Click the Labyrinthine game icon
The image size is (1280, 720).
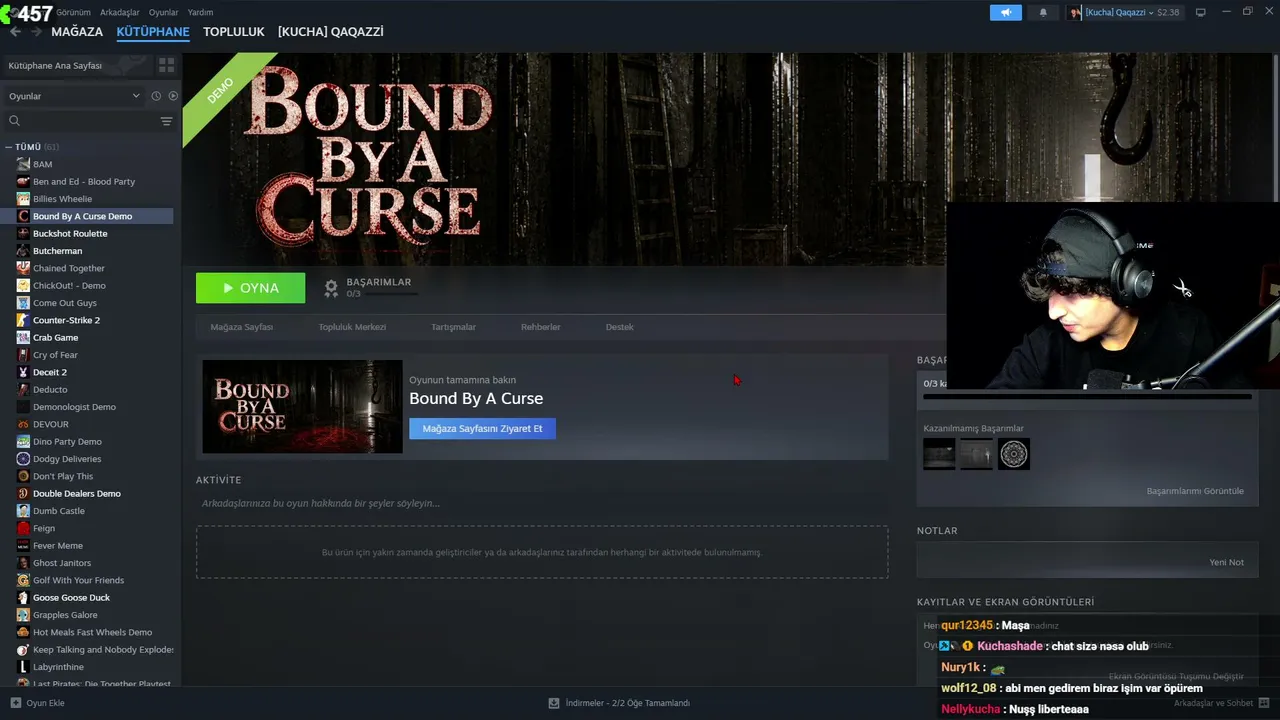23,666
